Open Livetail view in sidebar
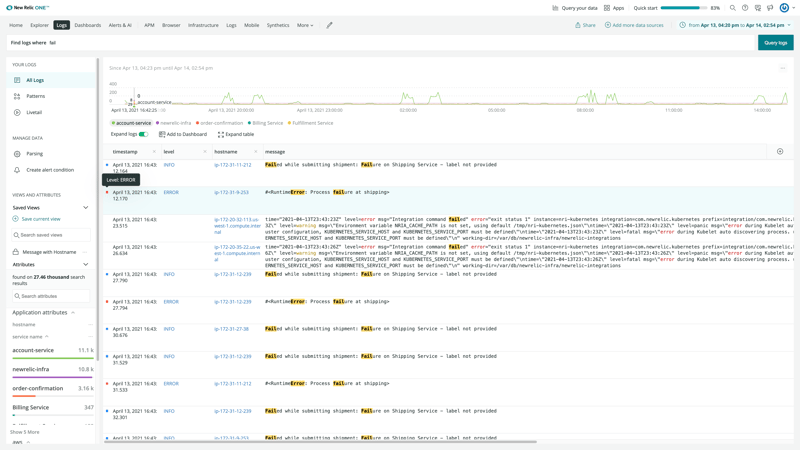Image resolution: width=800 pixels, height=450 pixels. click(x=34, y=112)
